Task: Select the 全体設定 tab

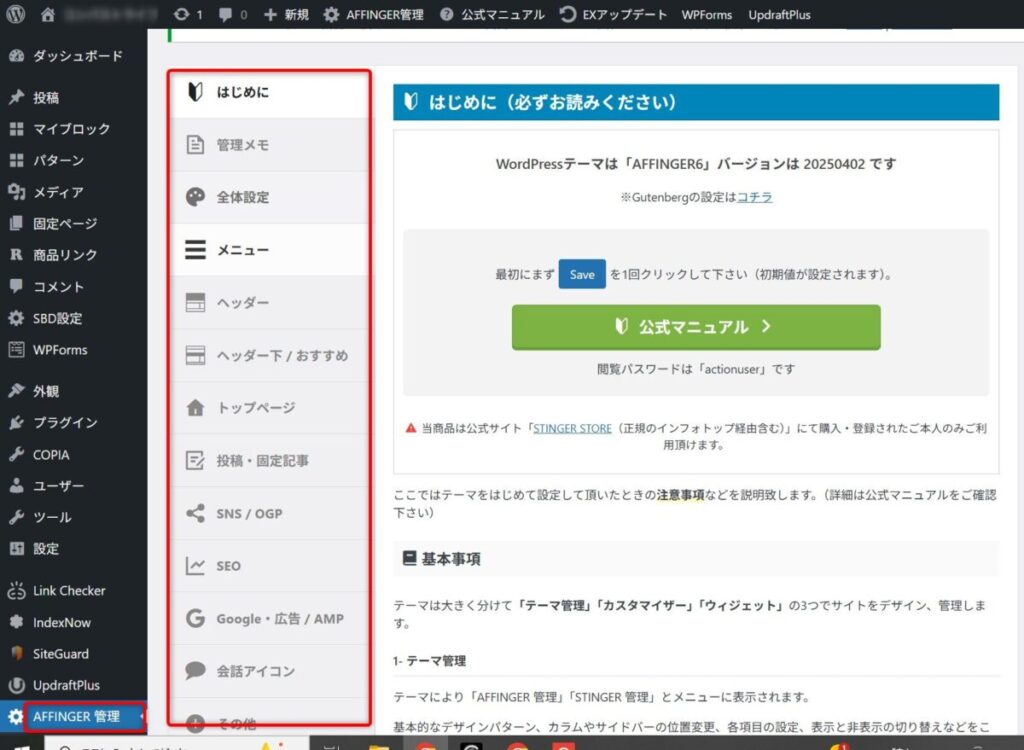Action: (x=269, y=197)
